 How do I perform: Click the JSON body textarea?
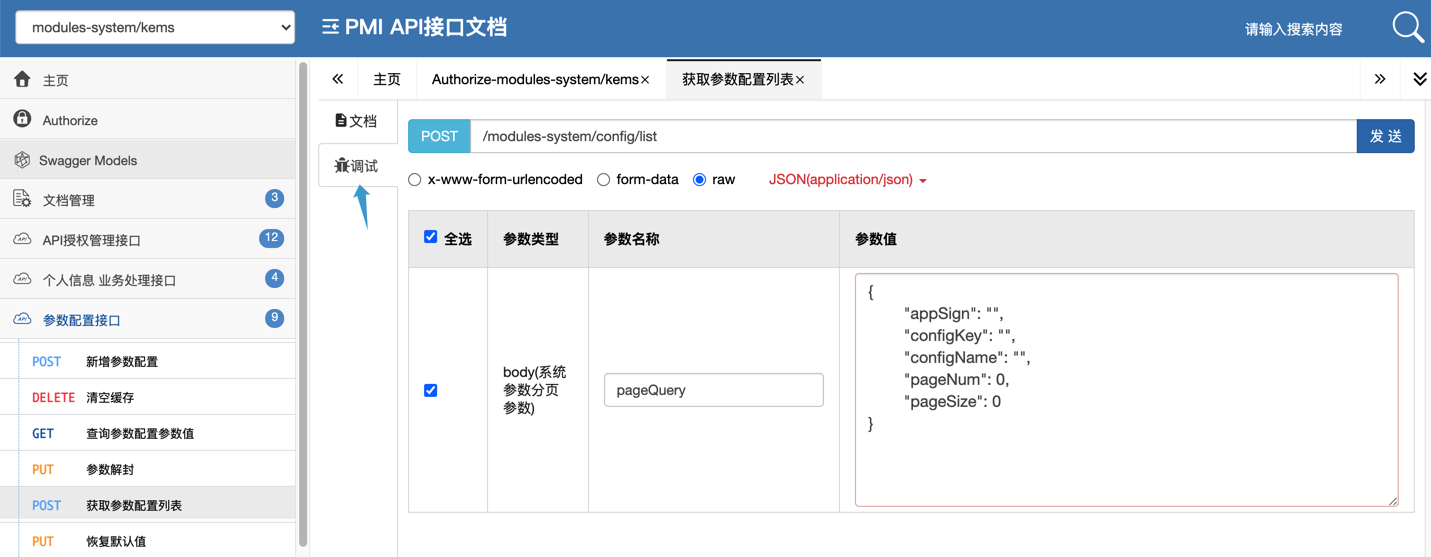1127,390
